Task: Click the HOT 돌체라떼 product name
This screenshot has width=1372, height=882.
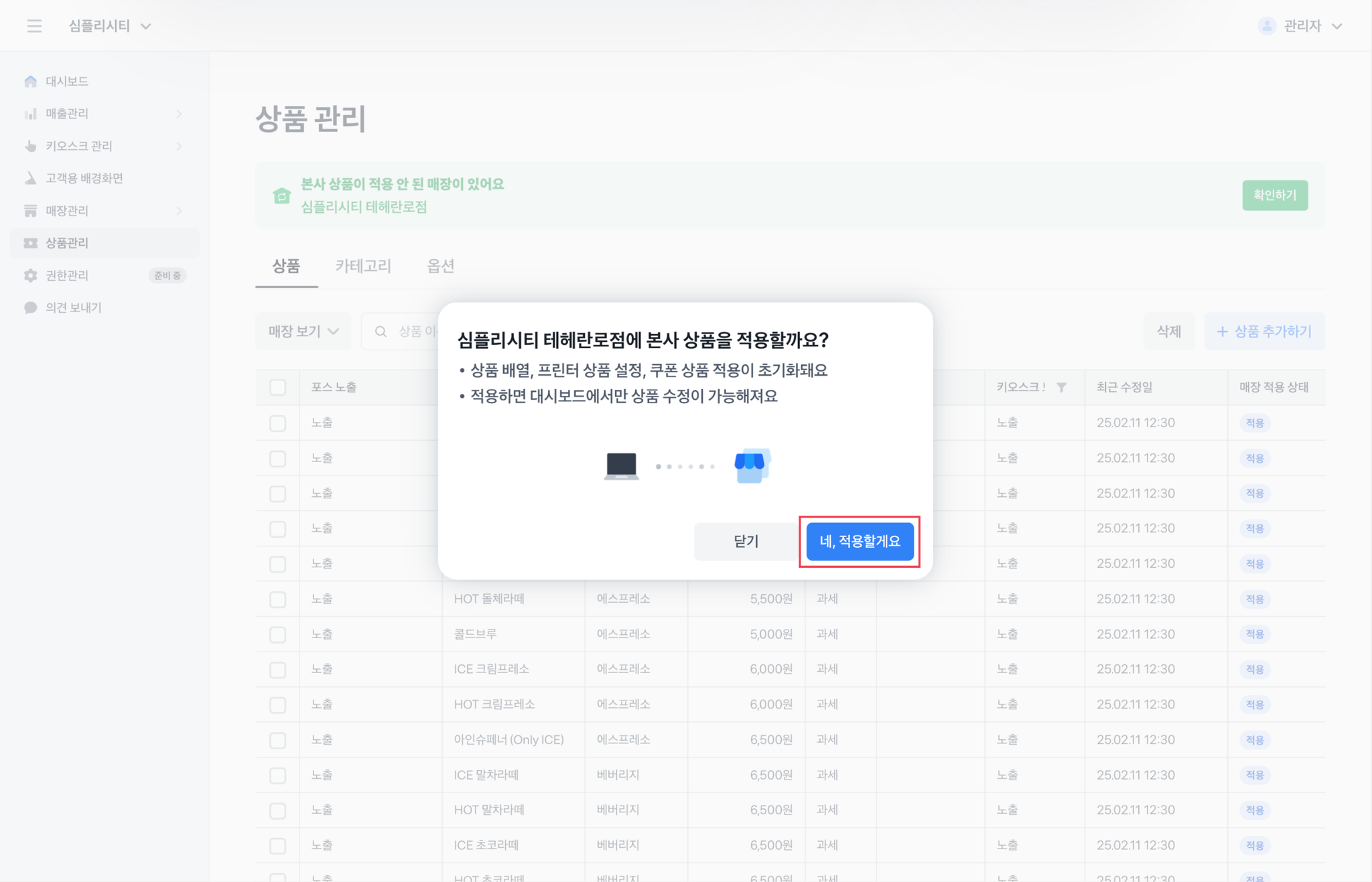Action: click(489, 599)
